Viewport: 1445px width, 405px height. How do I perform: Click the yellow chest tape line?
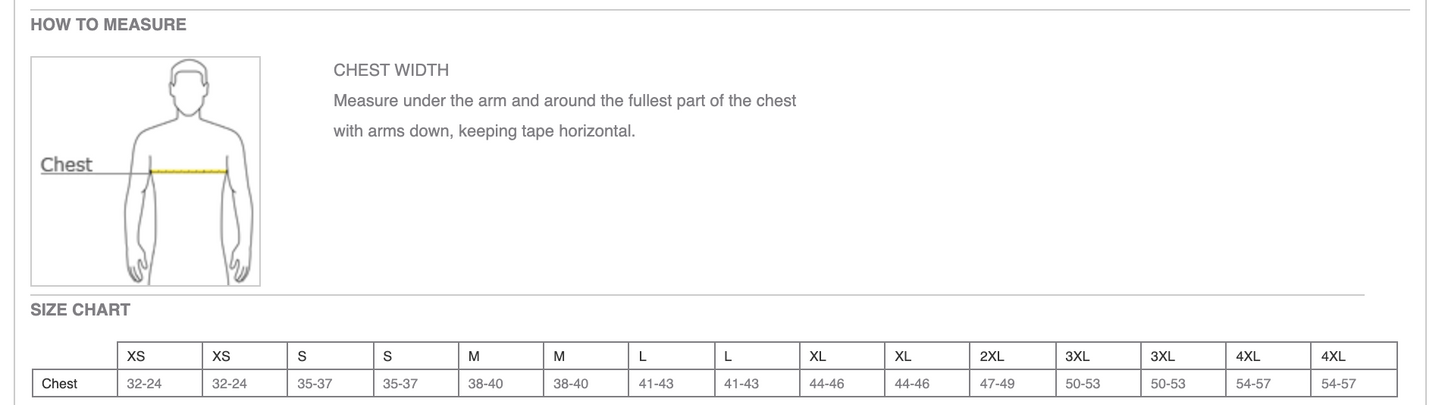[x=189, y=172]
